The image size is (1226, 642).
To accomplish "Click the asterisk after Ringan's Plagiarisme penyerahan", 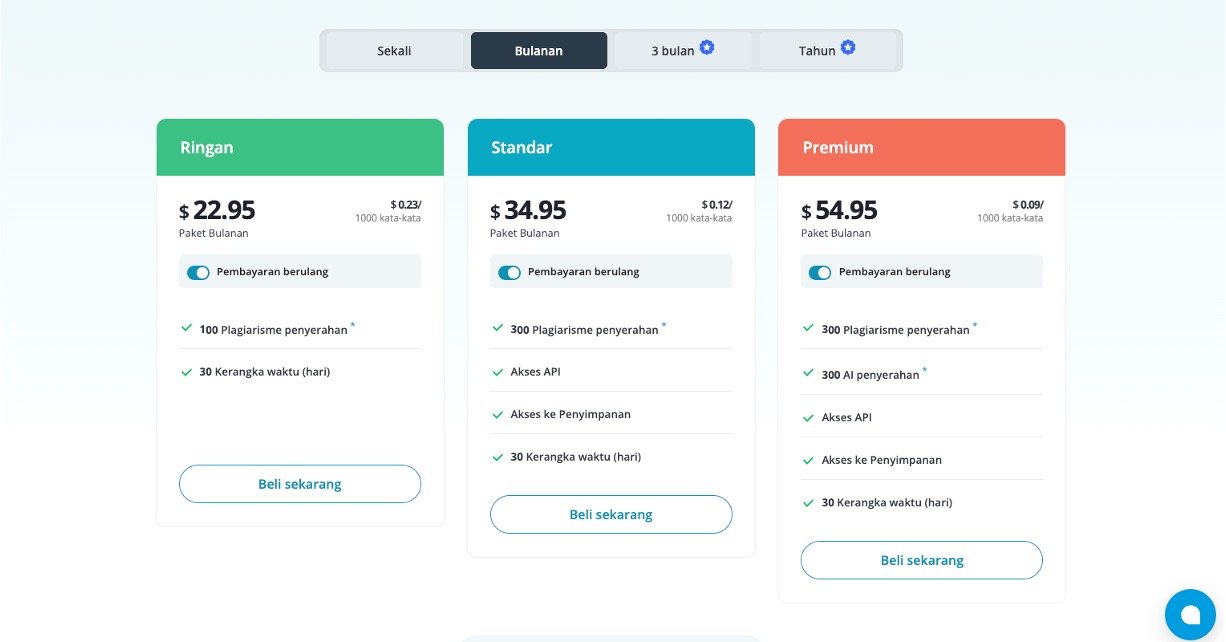I will 353,326.
